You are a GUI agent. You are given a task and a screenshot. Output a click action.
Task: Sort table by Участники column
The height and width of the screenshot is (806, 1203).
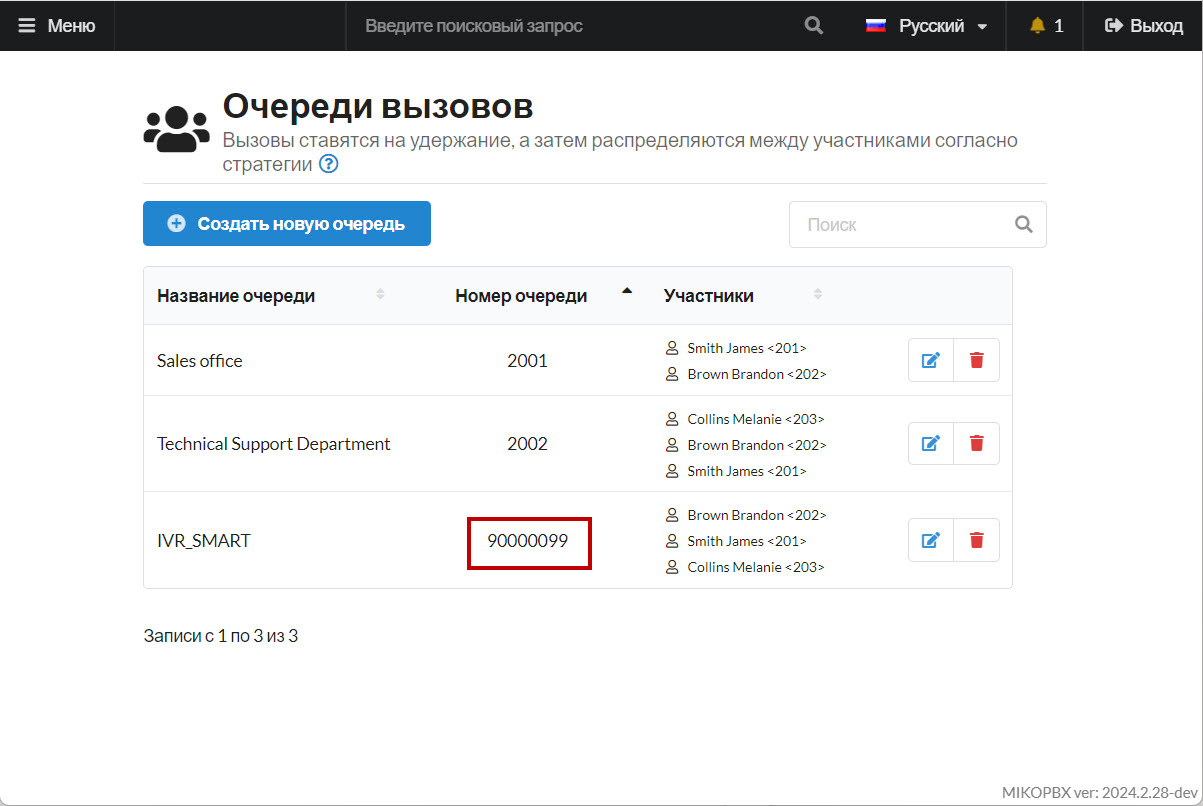point(709,296)
